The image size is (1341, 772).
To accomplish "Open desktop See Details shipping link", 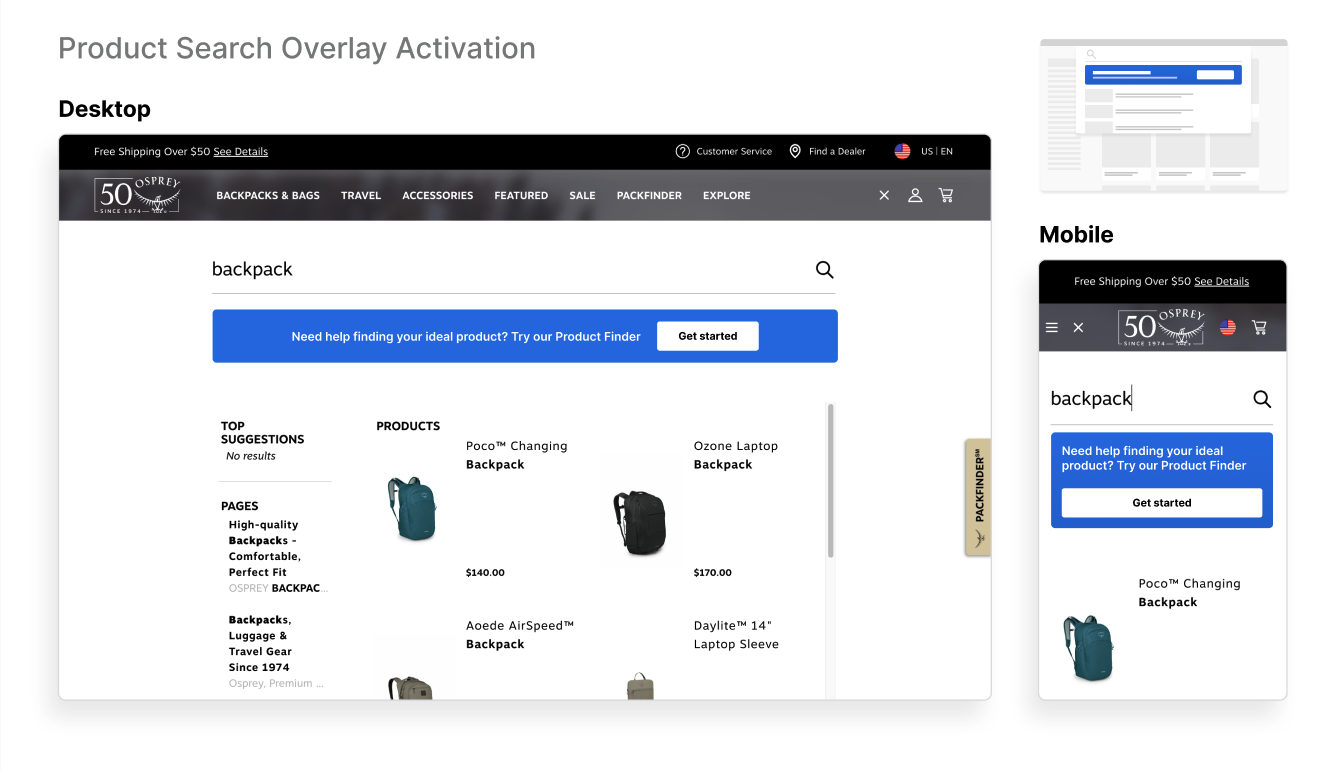I will click(x=240, y=152).
